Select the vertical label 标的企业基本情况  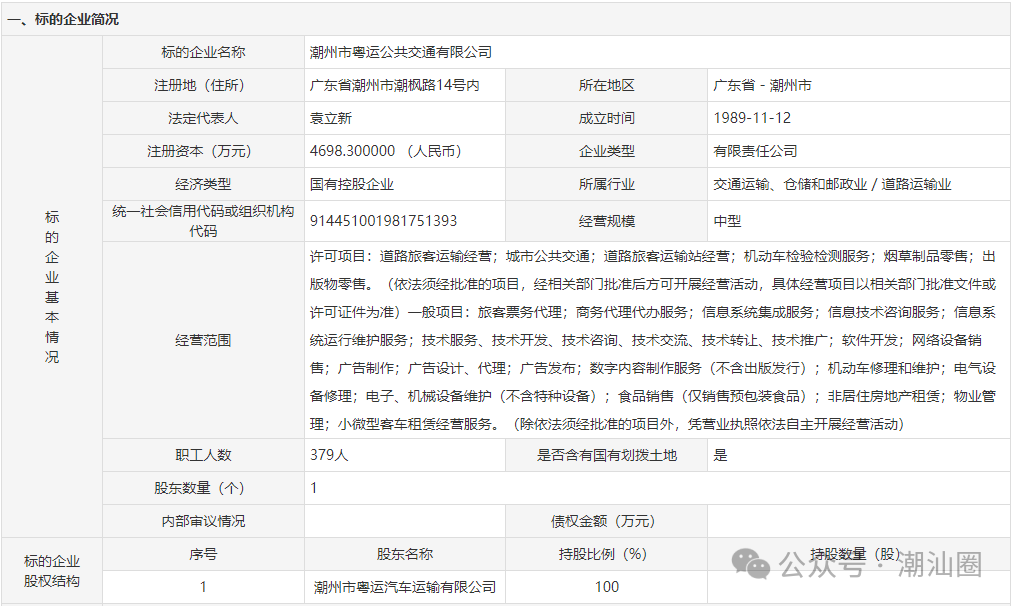tap(52, 286)
